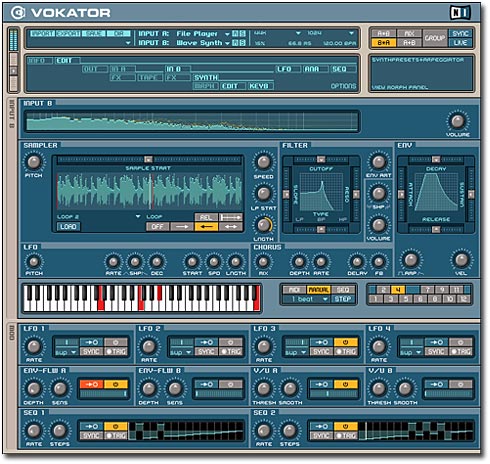Screen dimensions: 490x464
Task: Click the Filter Volume knob
Action: 379,225
